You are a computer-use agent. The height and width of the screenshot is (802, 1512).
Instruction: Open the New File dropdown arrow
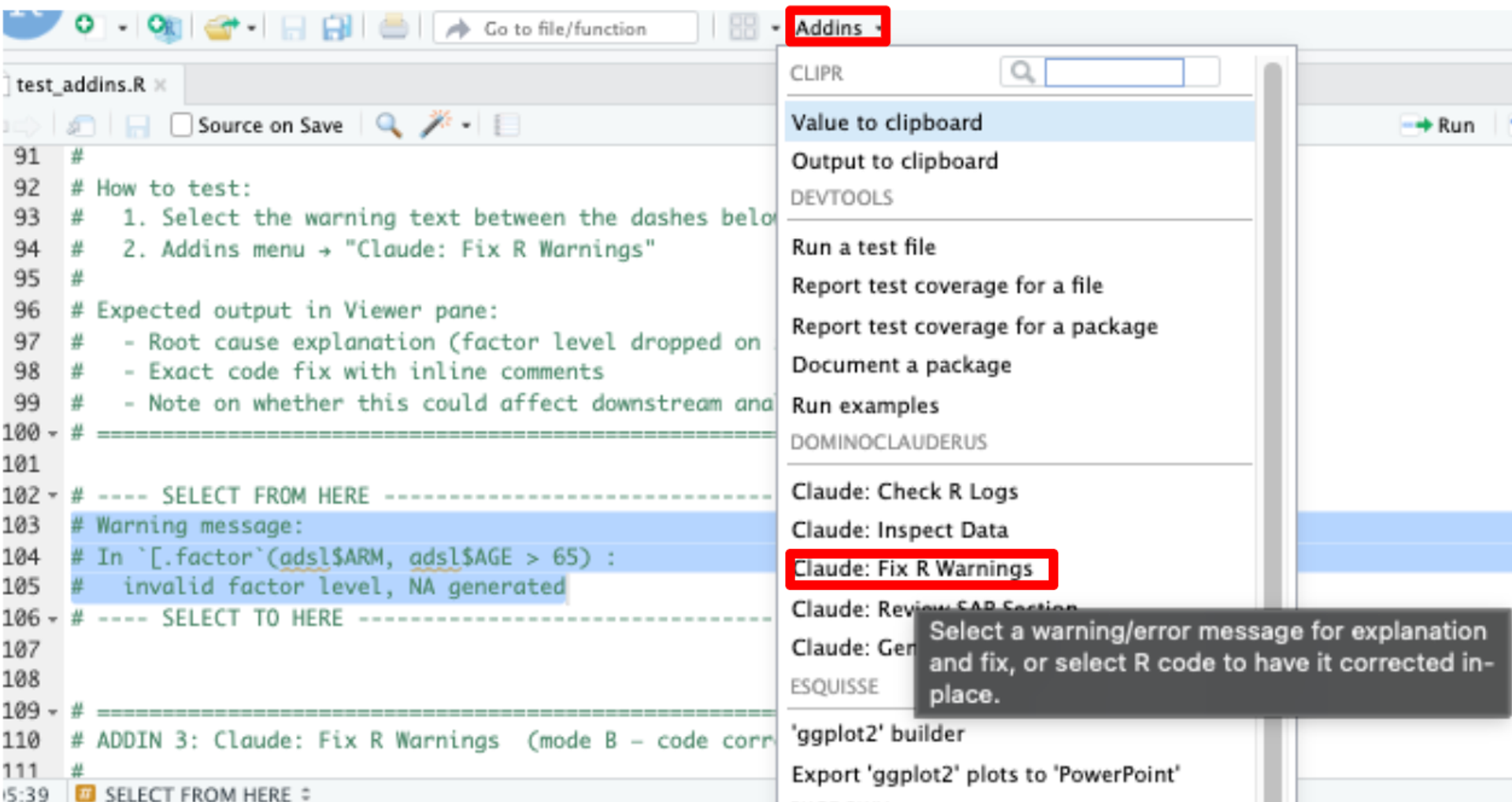[x=122, y=28]
